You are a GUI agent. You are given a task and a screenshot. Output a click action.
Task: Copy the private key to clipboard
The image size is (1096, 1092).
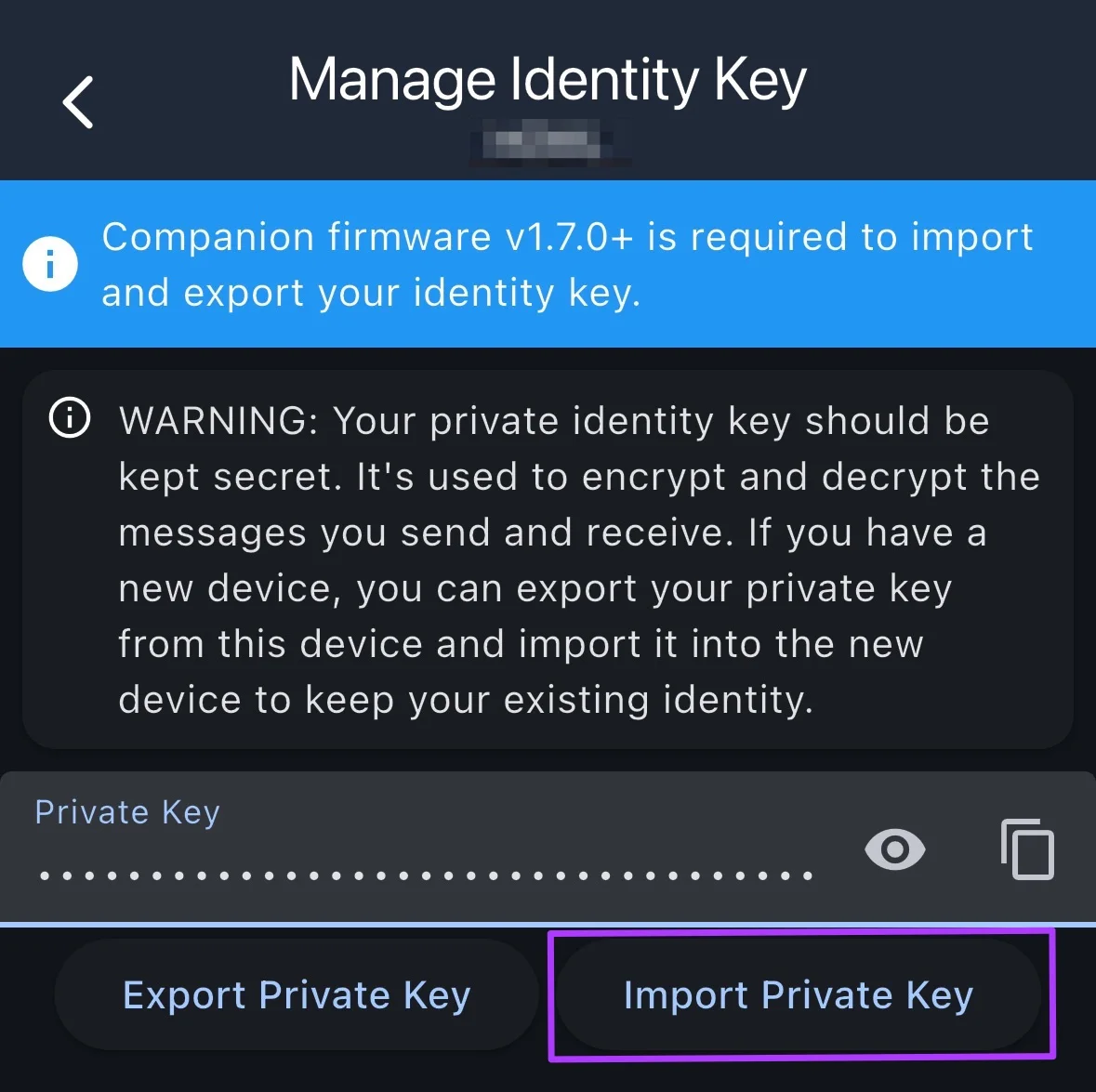[x=1027, y=849]
